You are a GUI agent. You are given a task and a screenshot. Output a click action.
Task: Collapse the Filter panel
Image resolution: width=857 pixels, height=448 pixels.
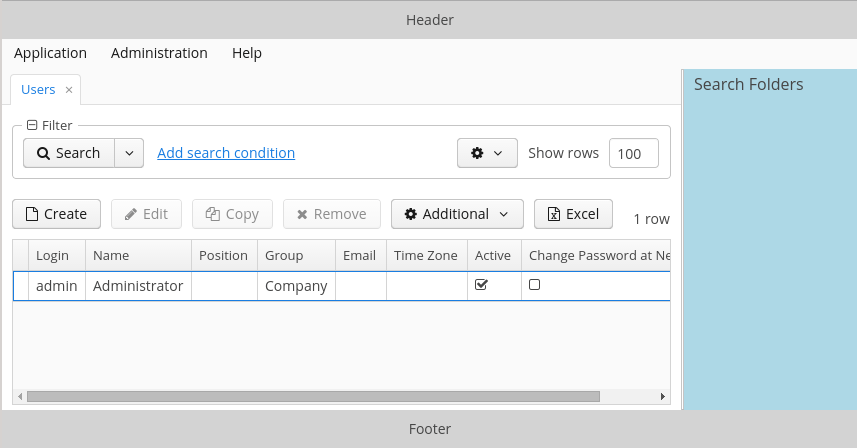tap(32, 125)
